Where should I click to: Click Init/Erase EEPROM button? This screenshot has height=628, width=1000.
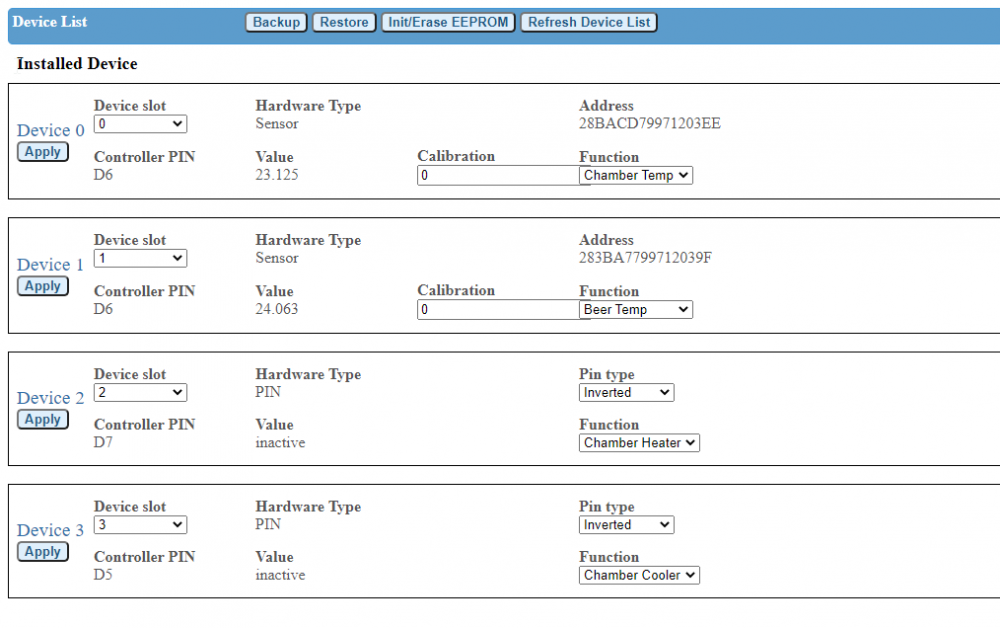pos(448,22)
